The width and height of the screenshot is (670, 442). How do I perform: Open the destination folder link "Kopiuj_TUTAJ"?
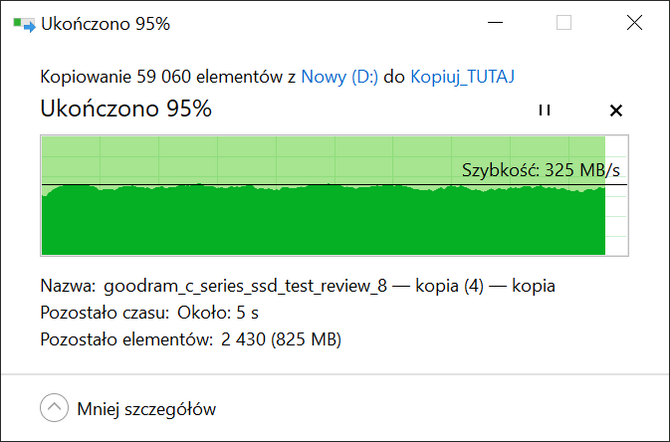click(462, 76)
